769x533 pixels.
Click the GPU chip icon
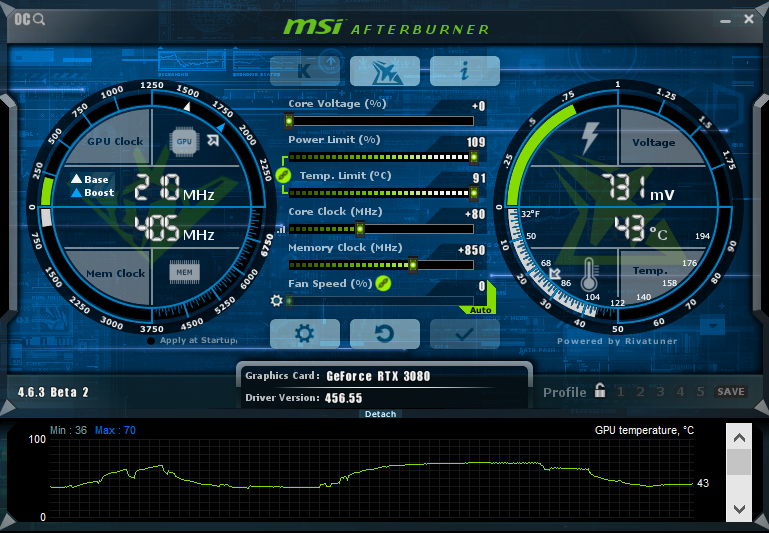click(x=184, y=142)
